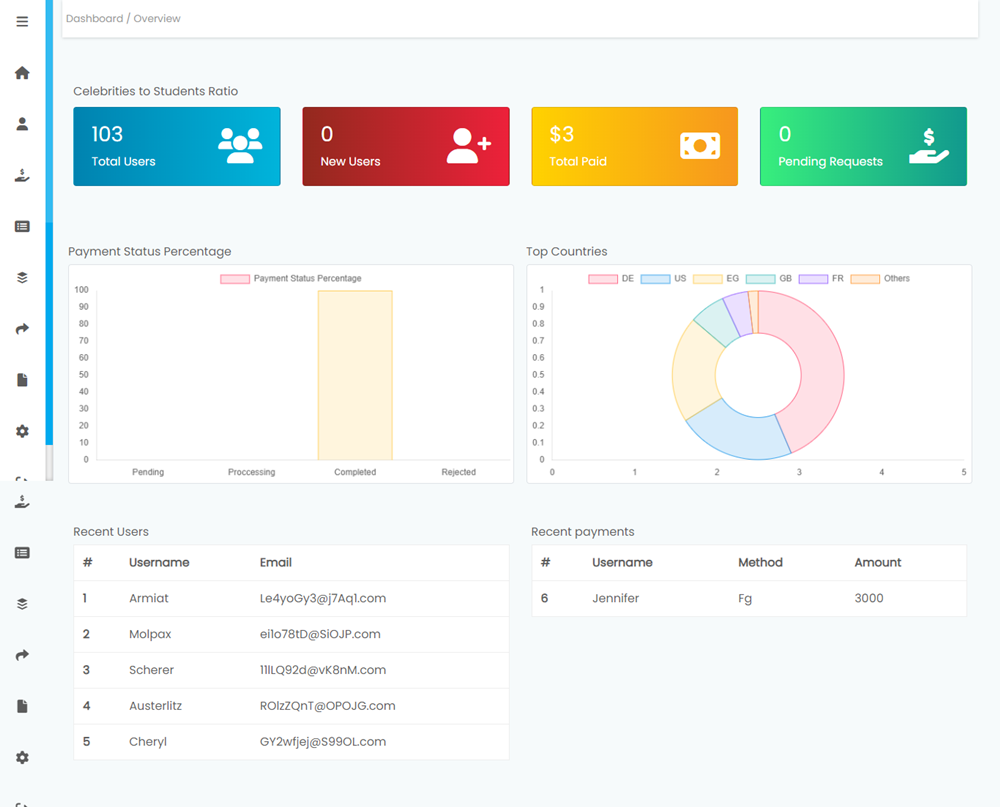Image resolution: width=1000 pixels, height=807 pixels.
Task: Click the orange Others legend color swatch
Action: click(865, 279)
